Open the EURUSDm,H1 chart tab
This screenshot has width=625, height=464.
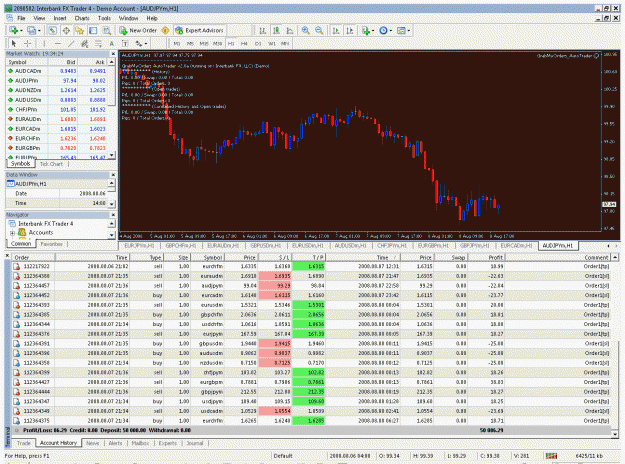point(308,246)
